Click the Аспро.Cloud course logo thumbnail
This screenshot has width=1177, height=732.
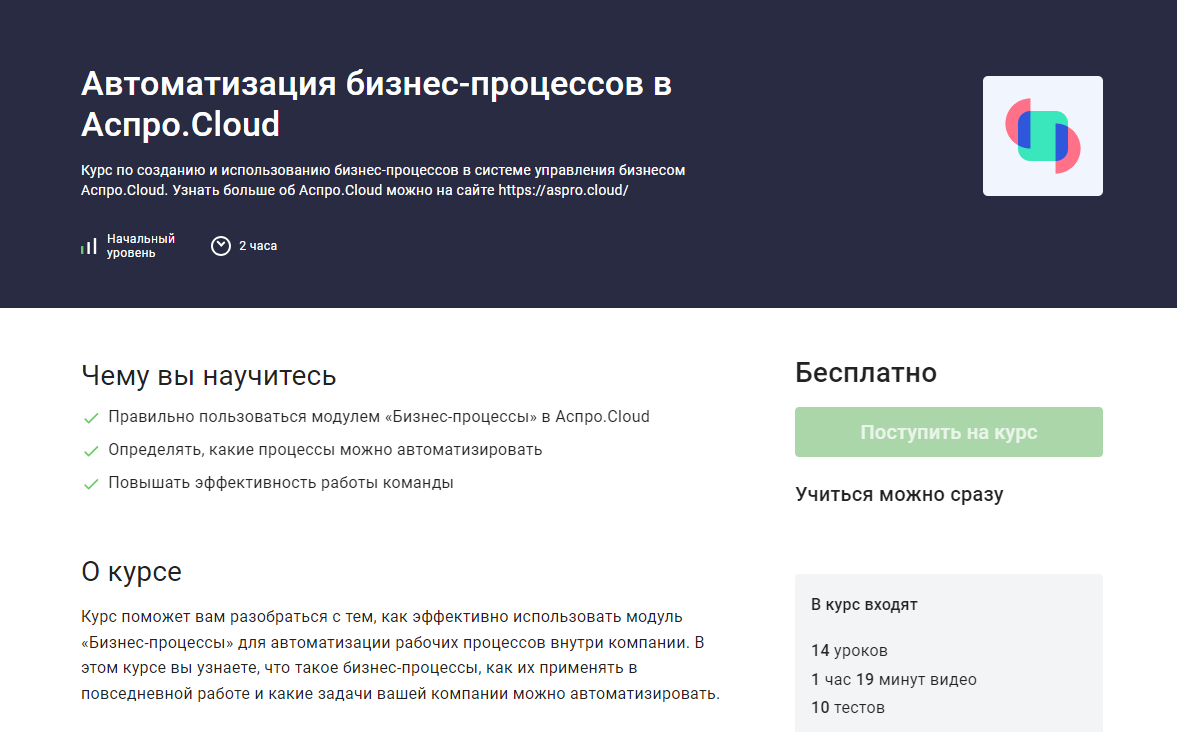click(1043, 136)
